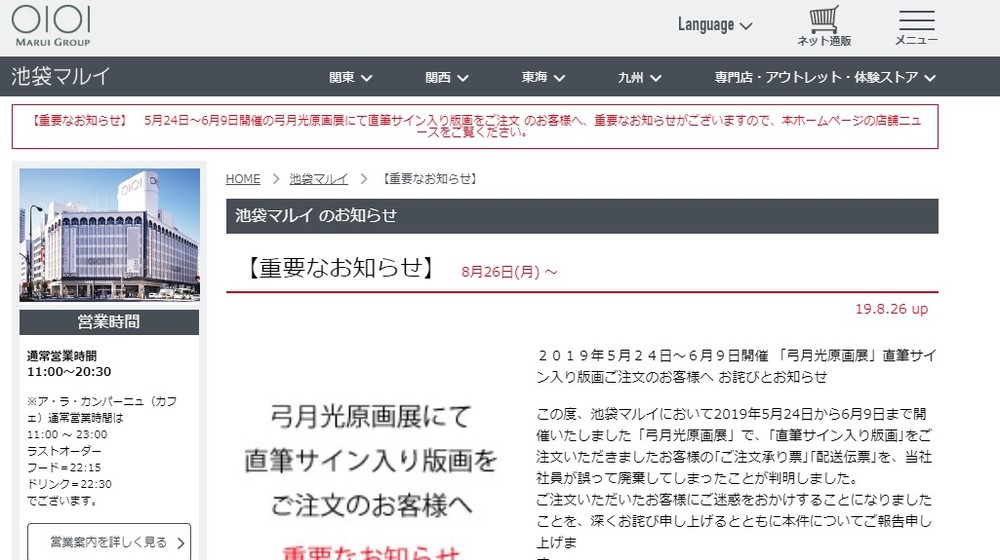Click the 池袋マルイ store title
The image size is (1000, 560).
pyautogui.click(x=61, y=77)
